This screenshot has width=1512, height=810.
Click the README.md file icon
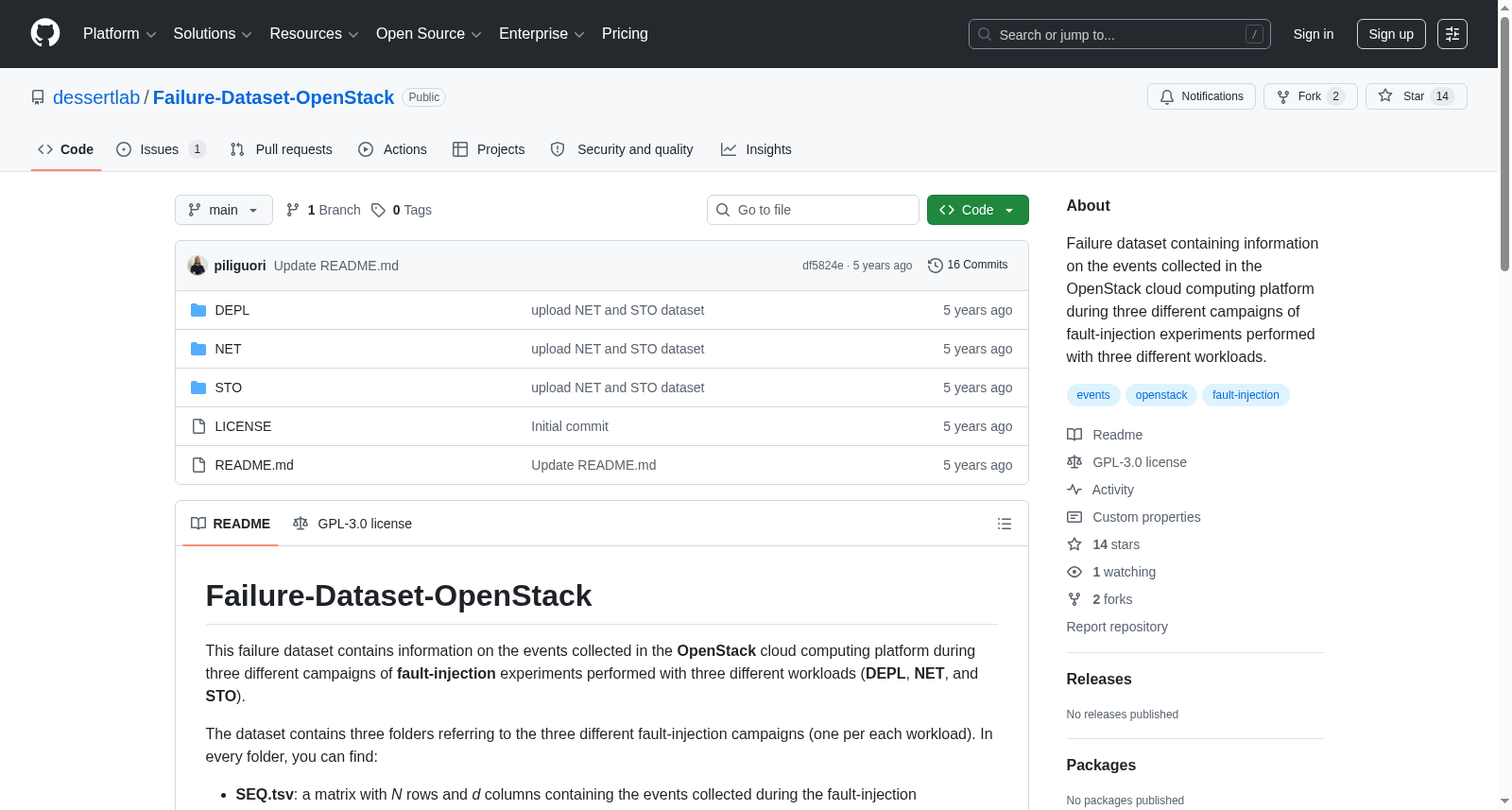click(x=198, y=465)
